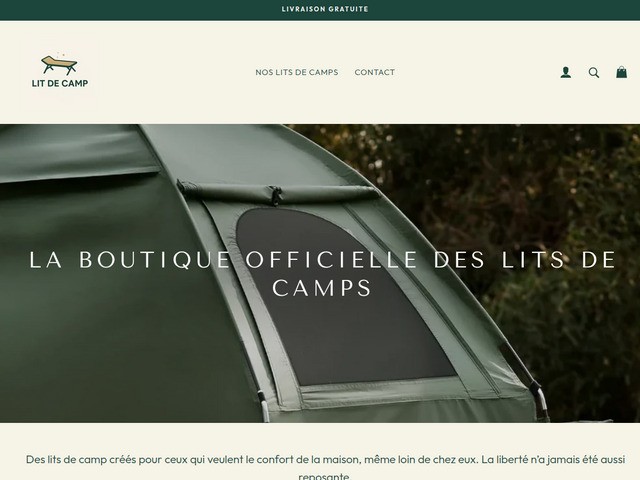Image resolution: width=640 pixels, height=480 pixels.
Task: Select the LIT DE CAMP logo text
Action: 60,83
